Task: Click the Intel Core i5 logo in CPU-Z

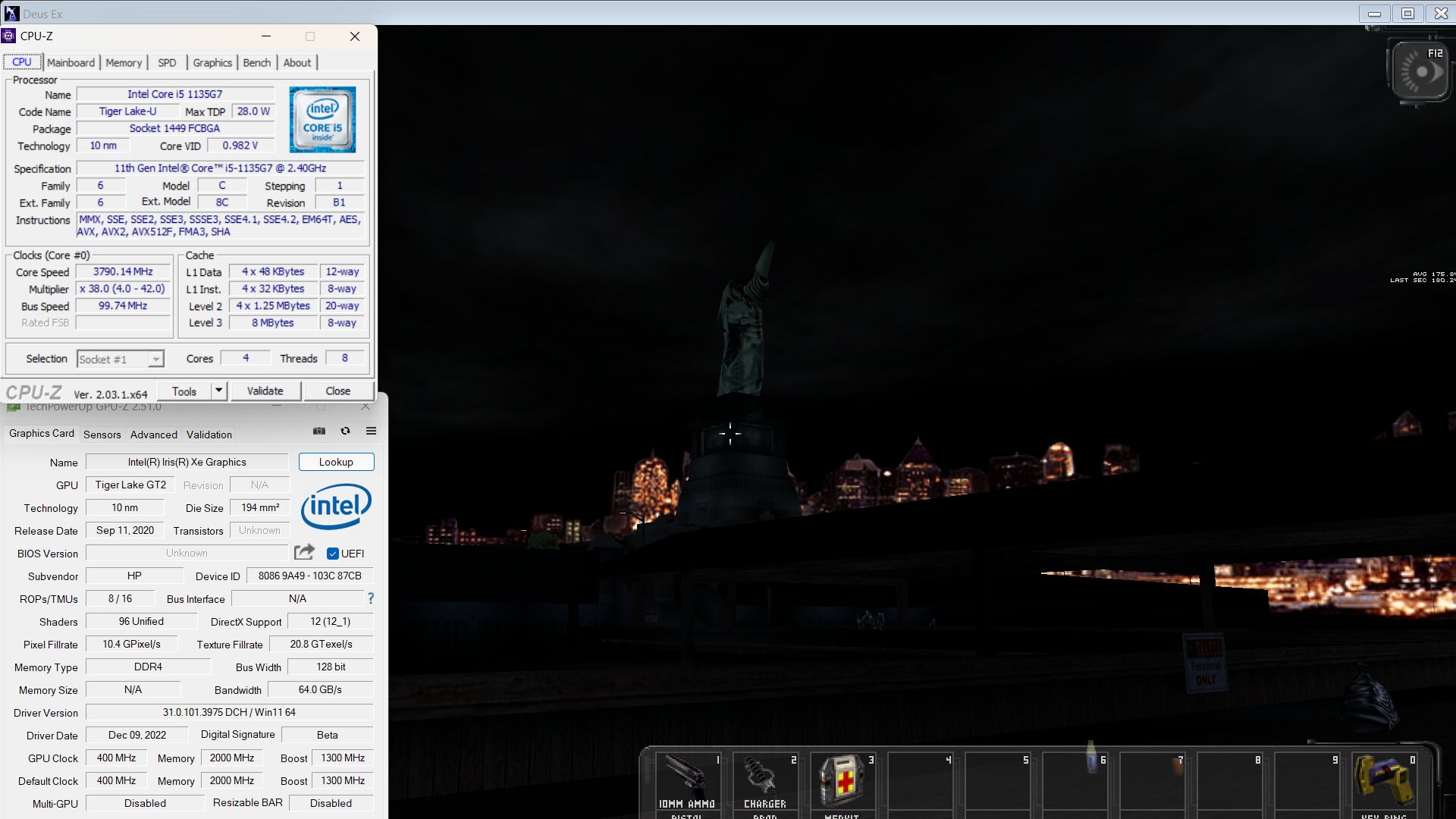Action: click(x=322, y=120)
